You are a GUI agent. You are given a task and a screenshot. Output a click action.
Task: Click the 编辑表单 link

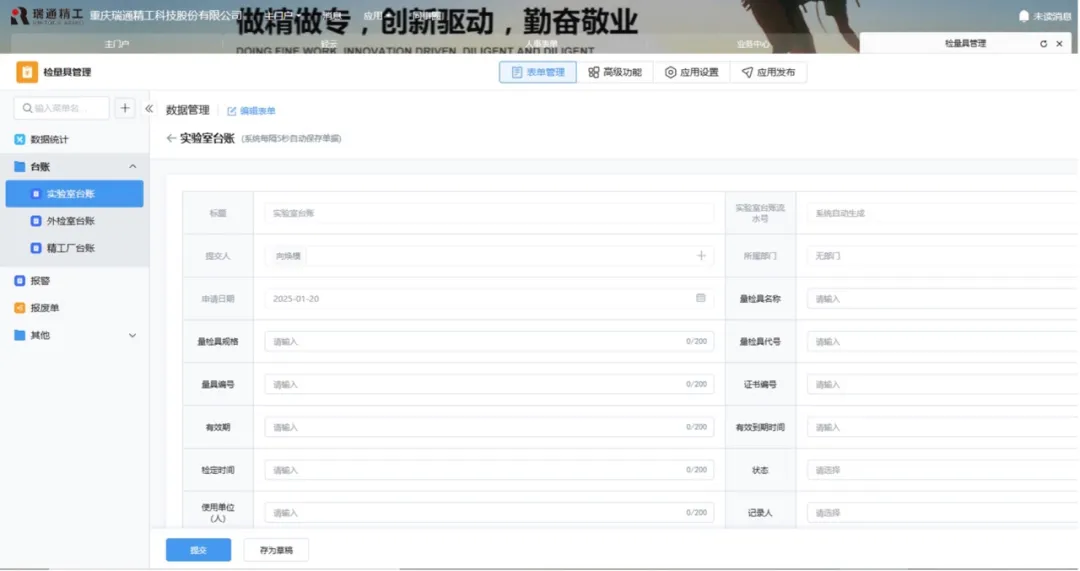[252, 111]
